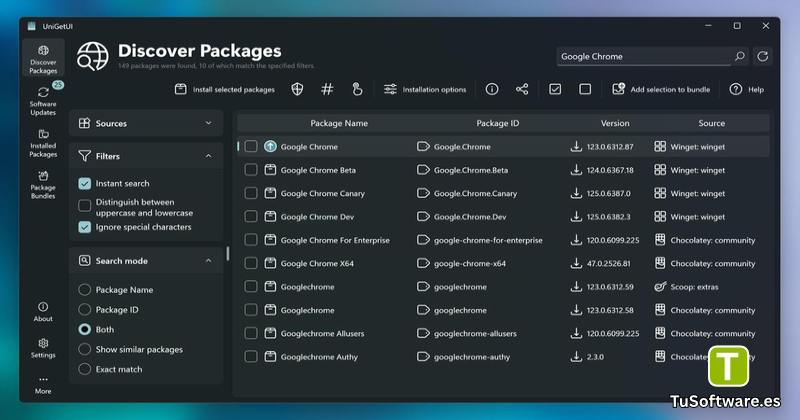Tick the checkbox for Googlechrome Allusers
The image size is (800, 420).
[251, 333]
